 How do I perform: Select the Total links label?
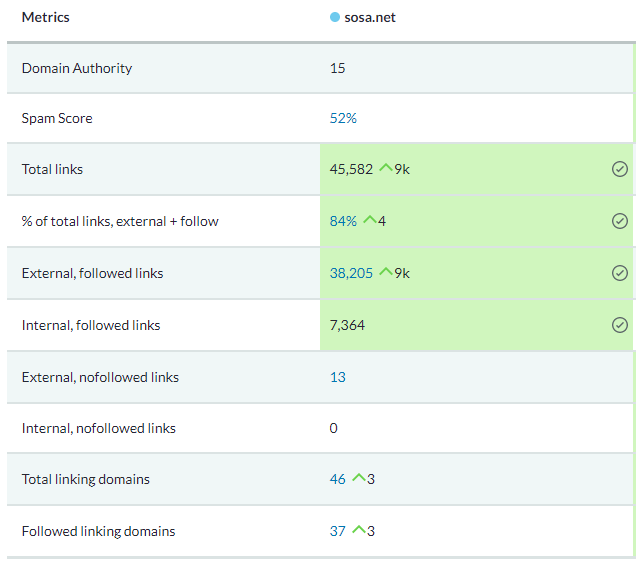tap(52, 169)
